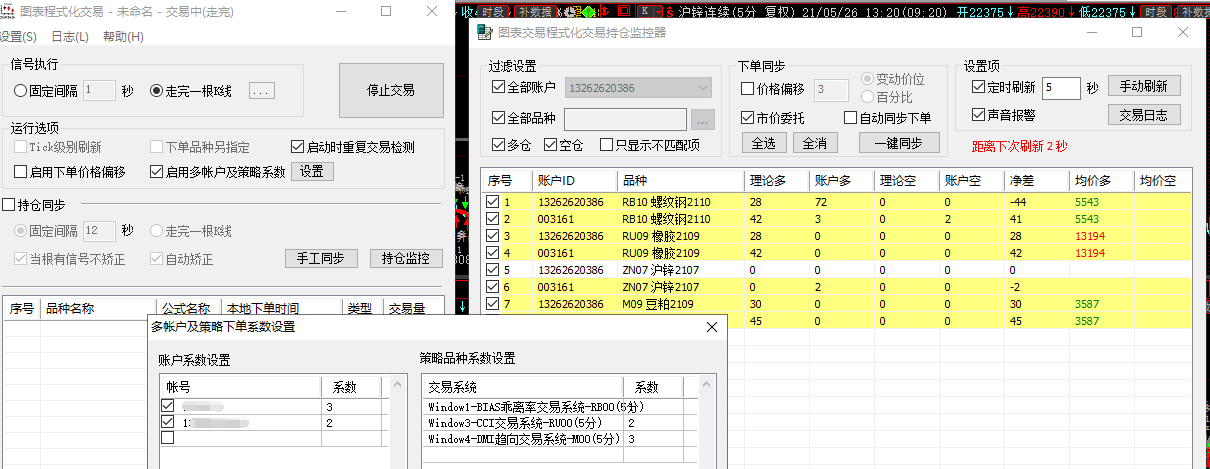Click the 净差 column header
The image size is (1210, 469).
[x=1035, y=181]
